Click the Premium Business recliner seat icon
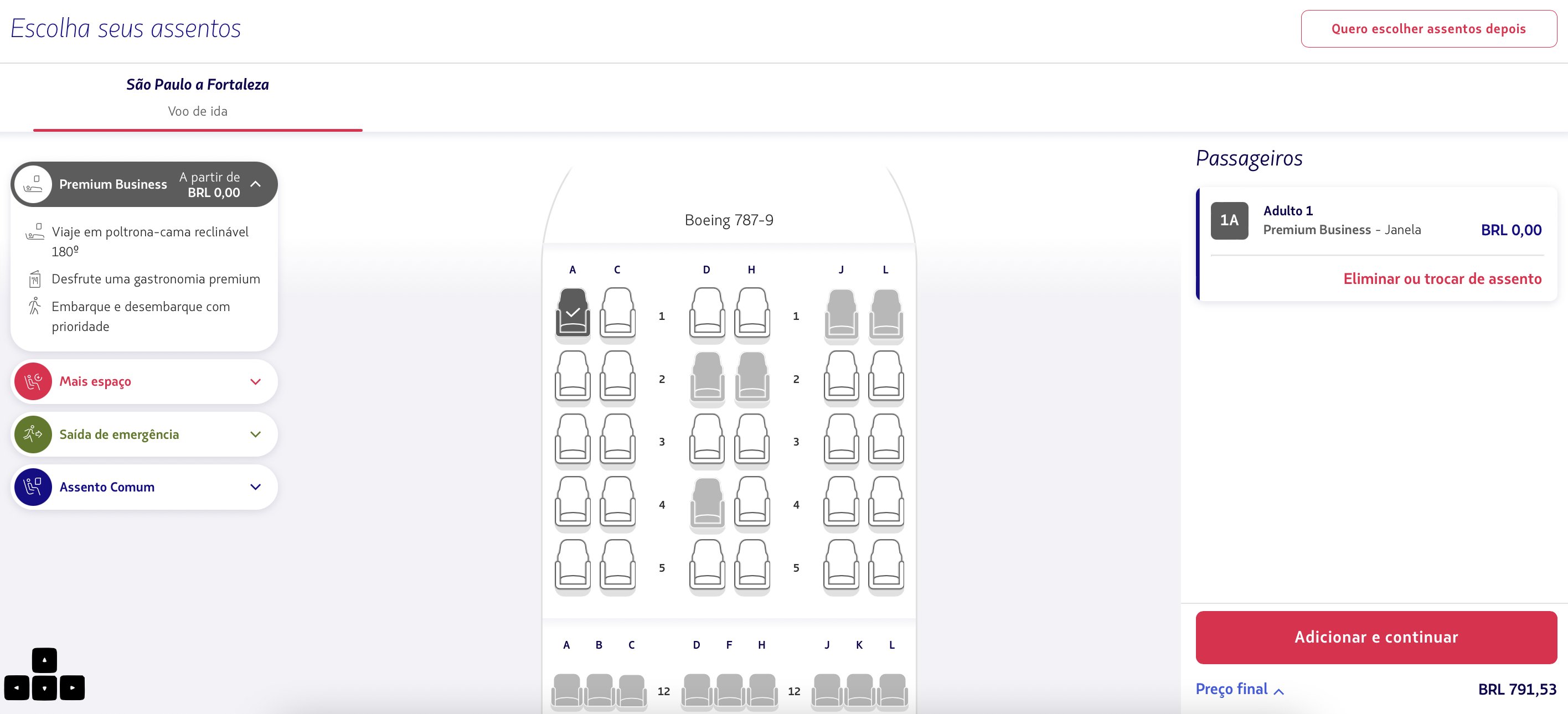 click(x=33, y=184)
